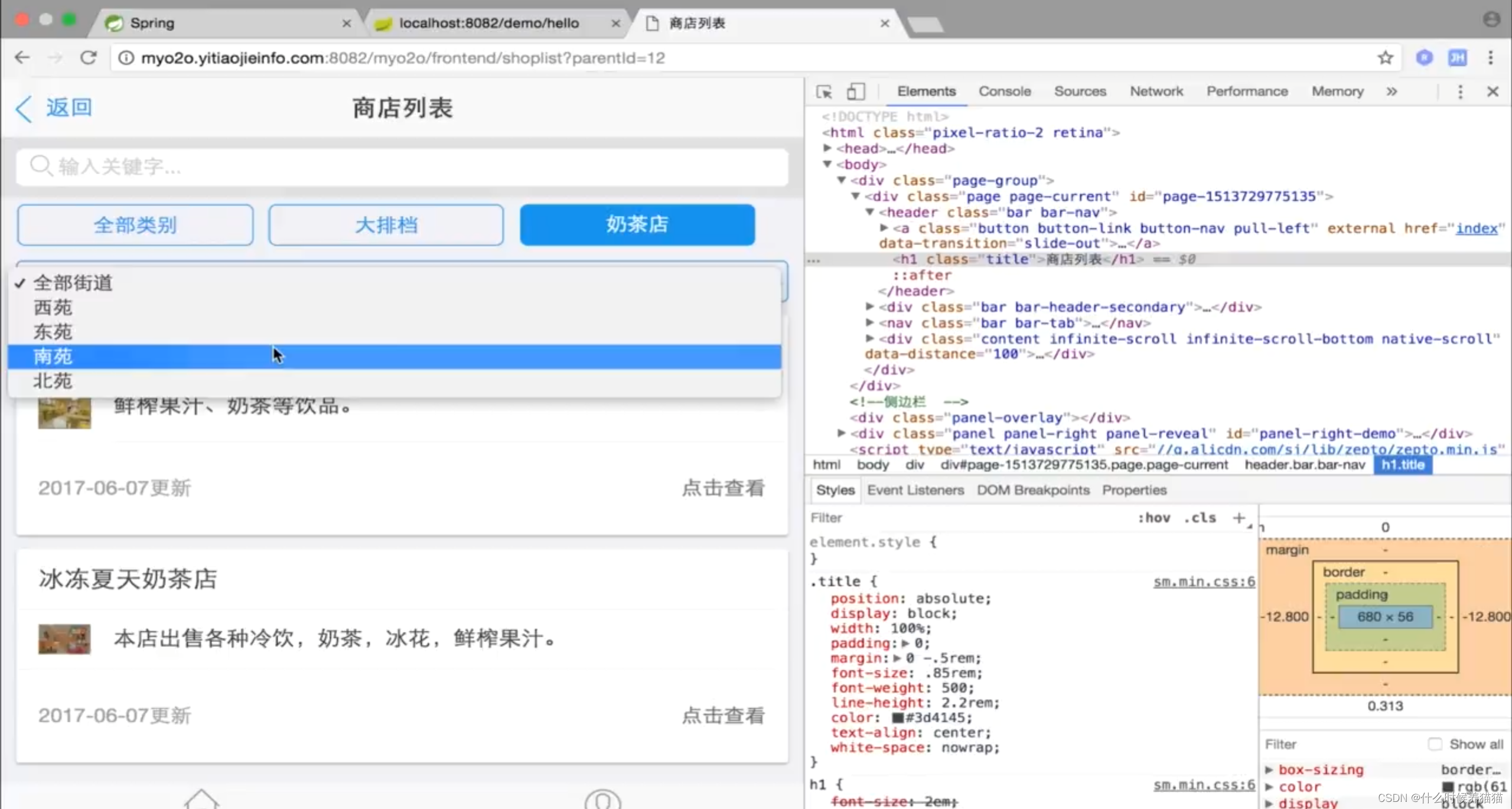The width and height of the screenshot is (1512, 809).
Task: Open the DevTools three-dot options menu
Action: pos(1460,92)
